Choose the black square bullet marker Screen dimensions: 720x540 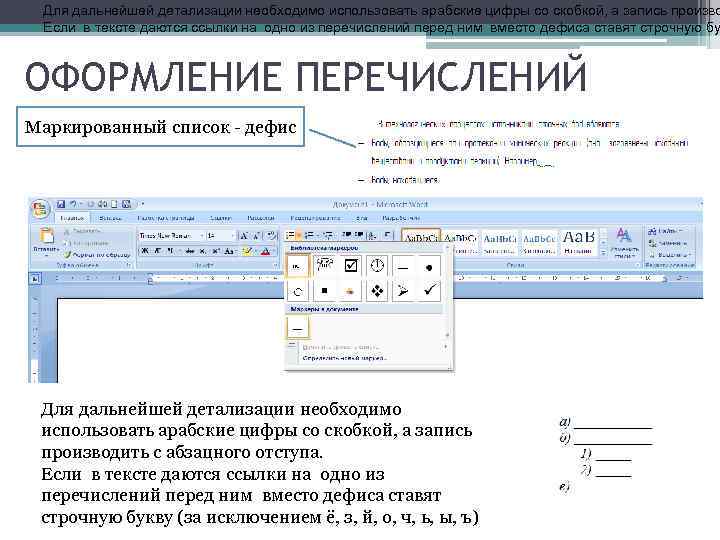(324, 291)
